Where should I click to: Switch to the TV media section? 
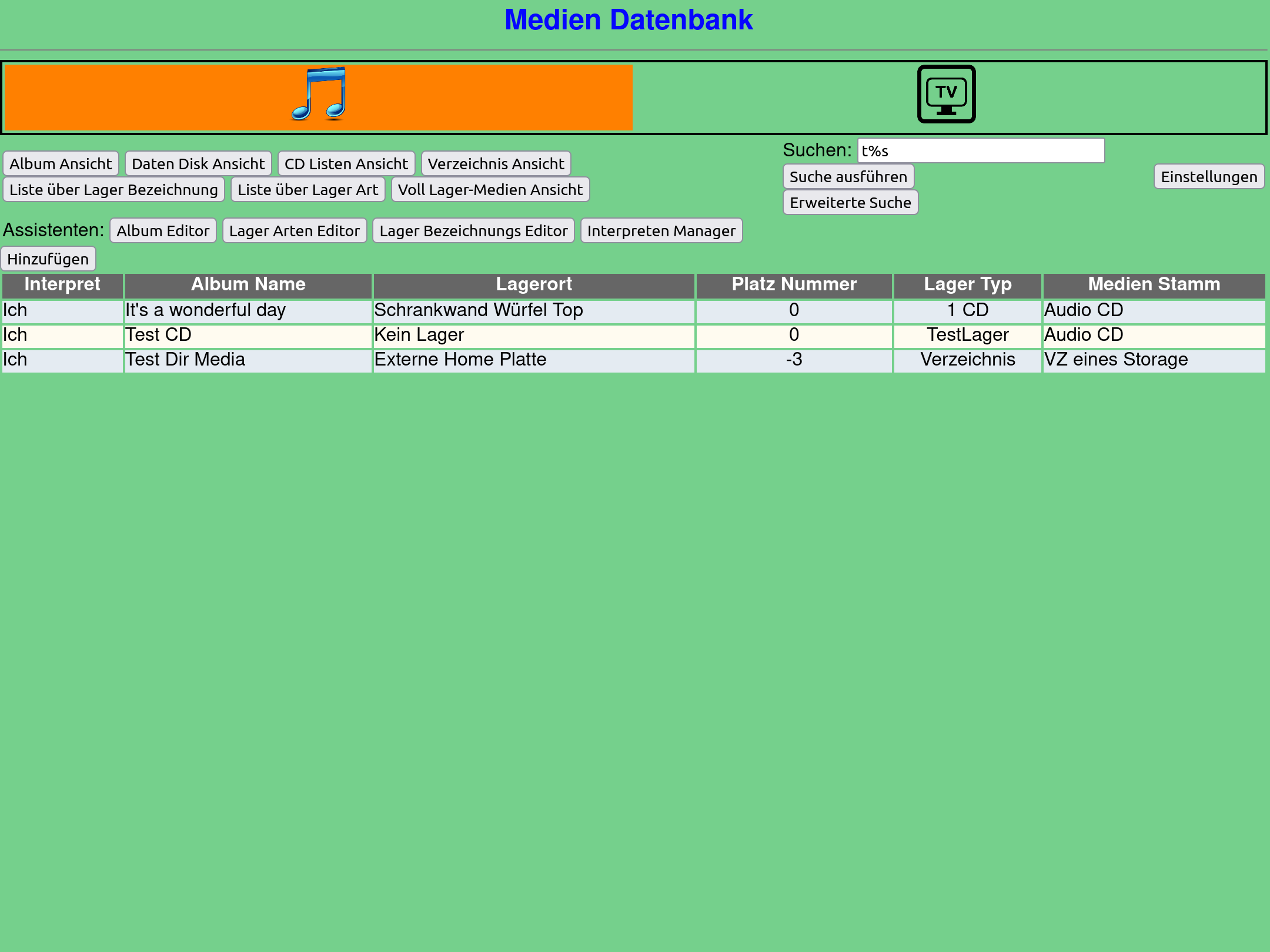(x=946, y=94)
